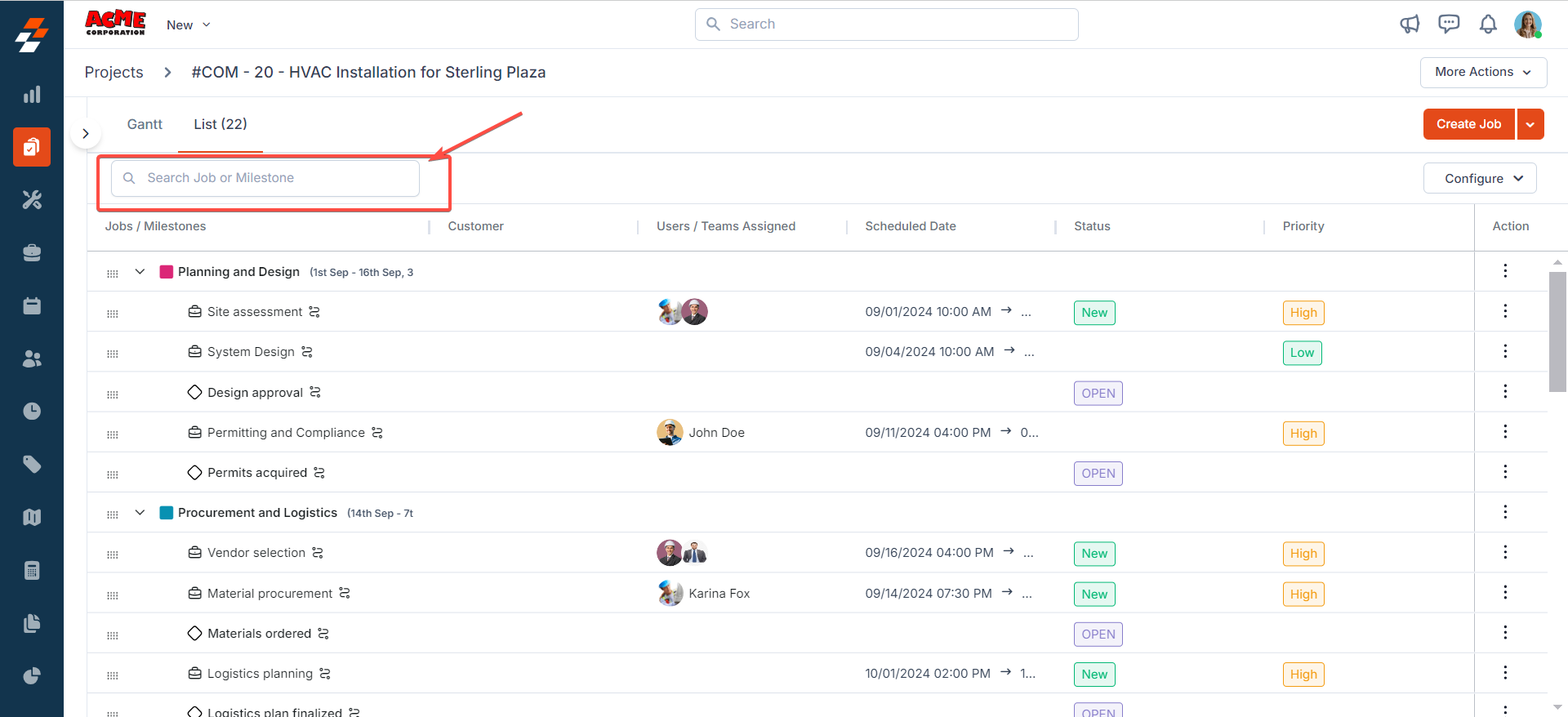This screenshot has width=1568, height=717.
Task: Open the Create Job dropdown arrow
Action: coord(1530,124)
